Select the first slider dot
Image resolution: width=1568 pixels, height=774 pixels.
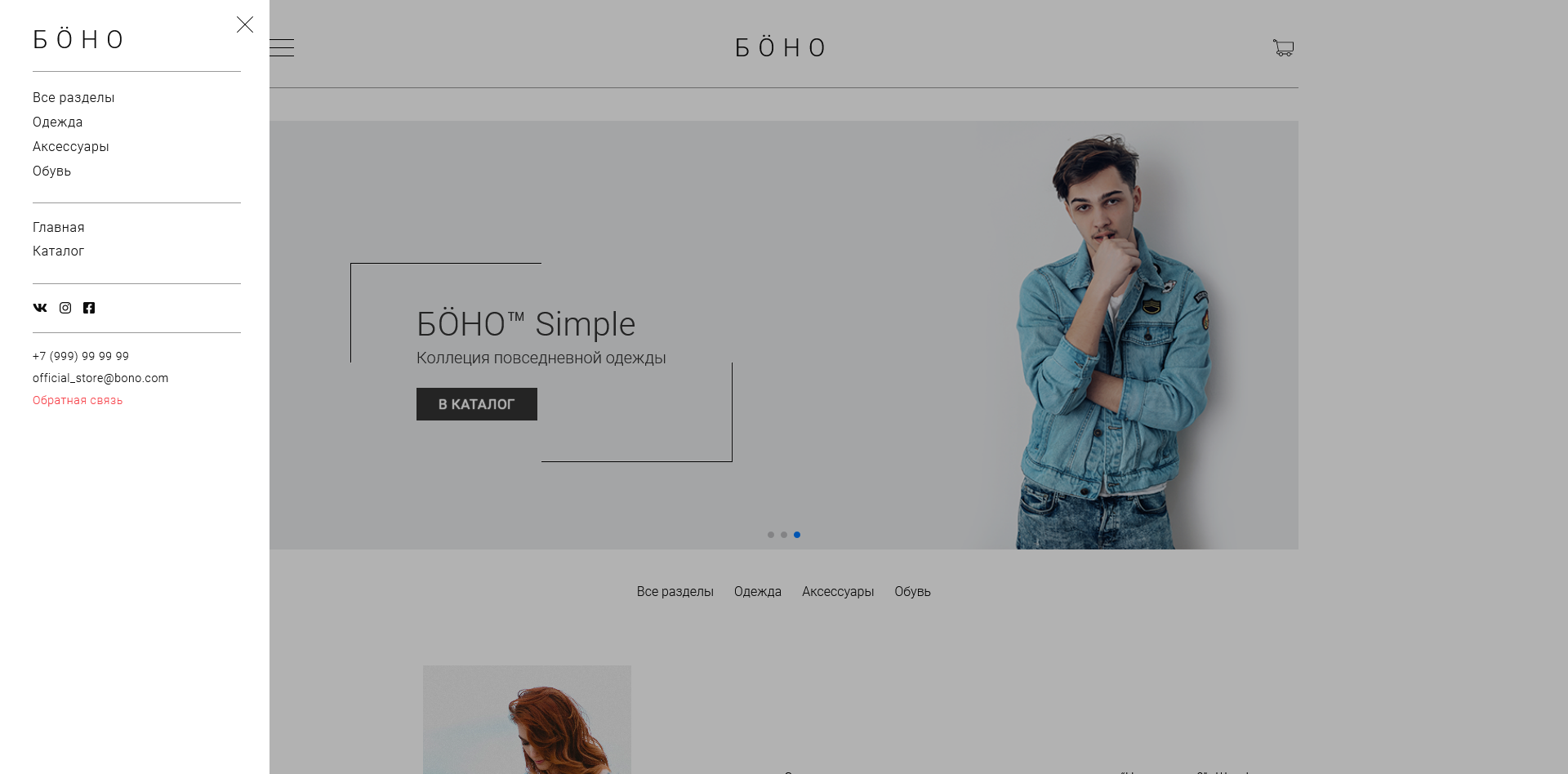(x=771, y=535)
